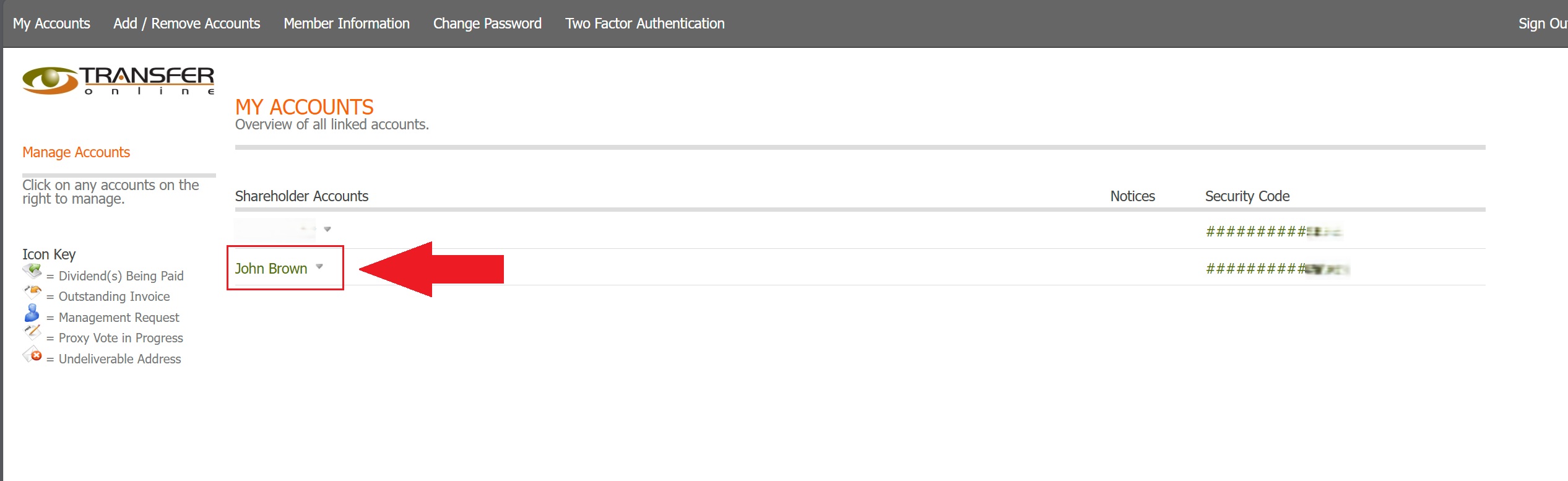Click the Security Code column header
1568x481 pixels.
click(1247, 196)
